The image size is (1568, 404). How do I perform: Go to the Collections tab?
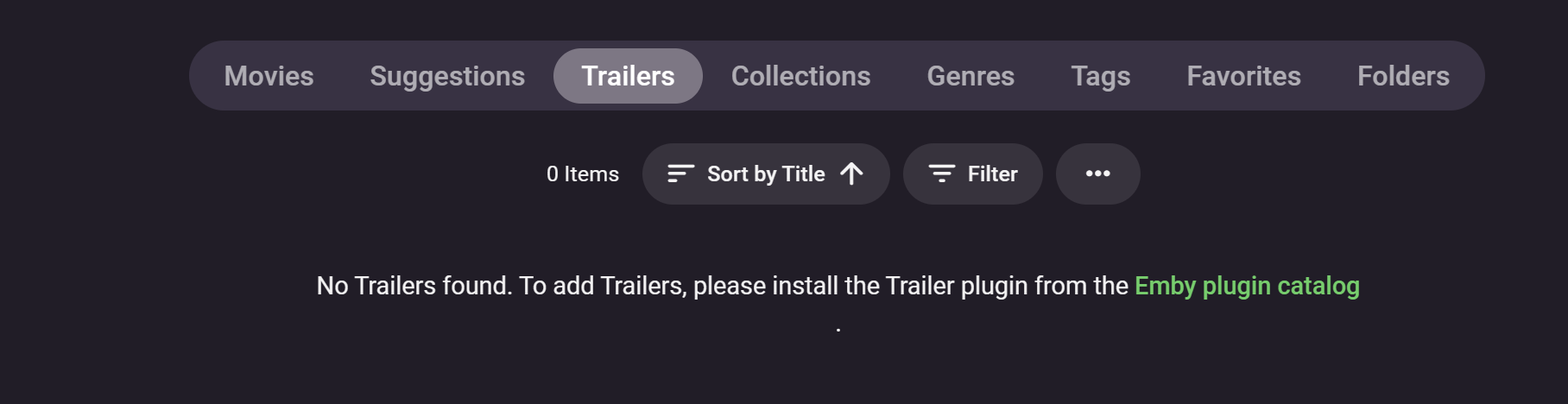coord(800,76)
